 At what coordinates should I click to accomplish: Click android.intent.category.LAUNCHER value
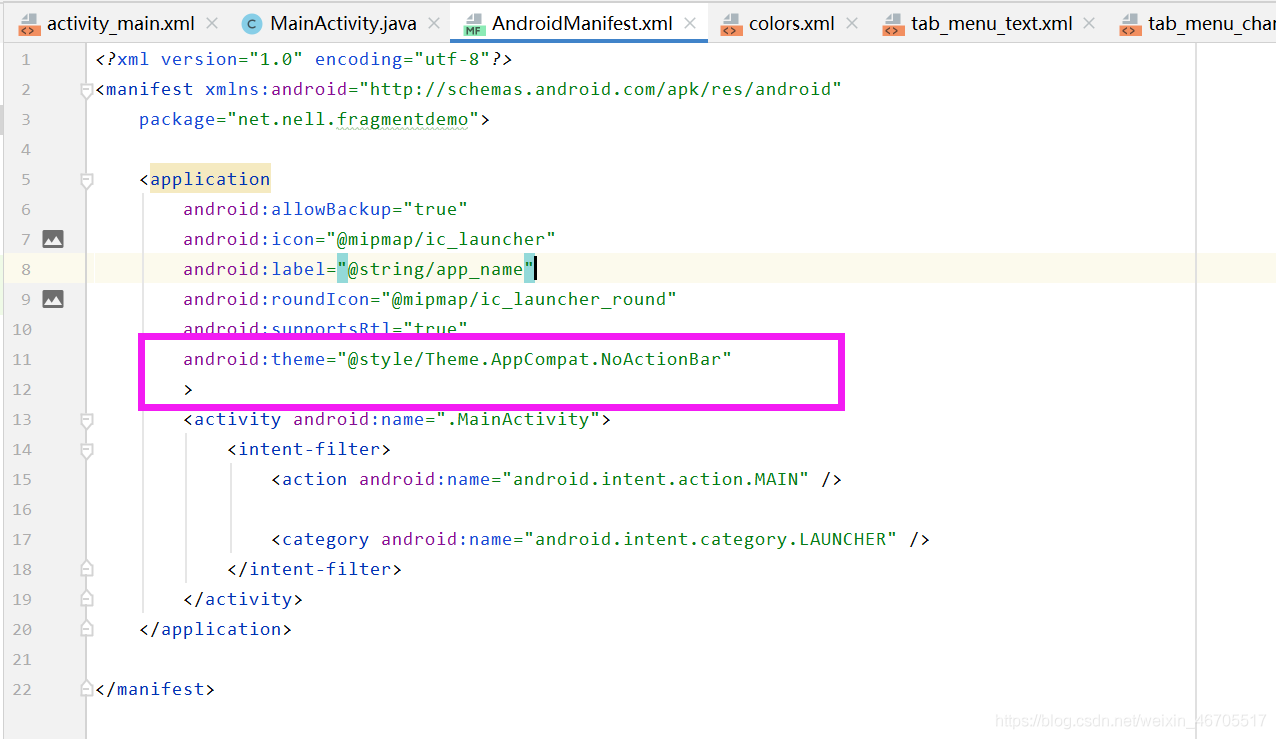pos(710,539)
